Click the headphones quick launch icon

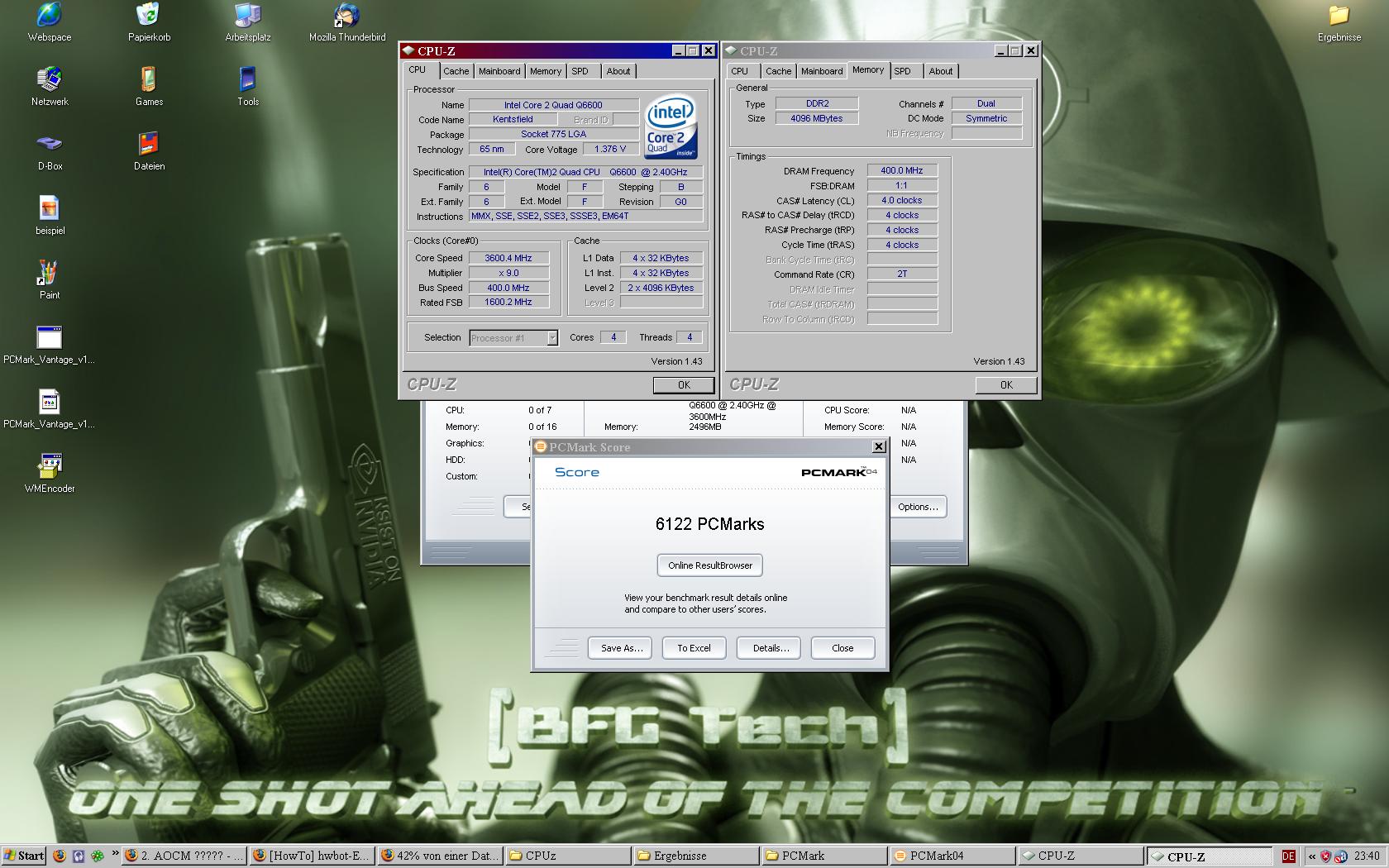tap(79, 856)
